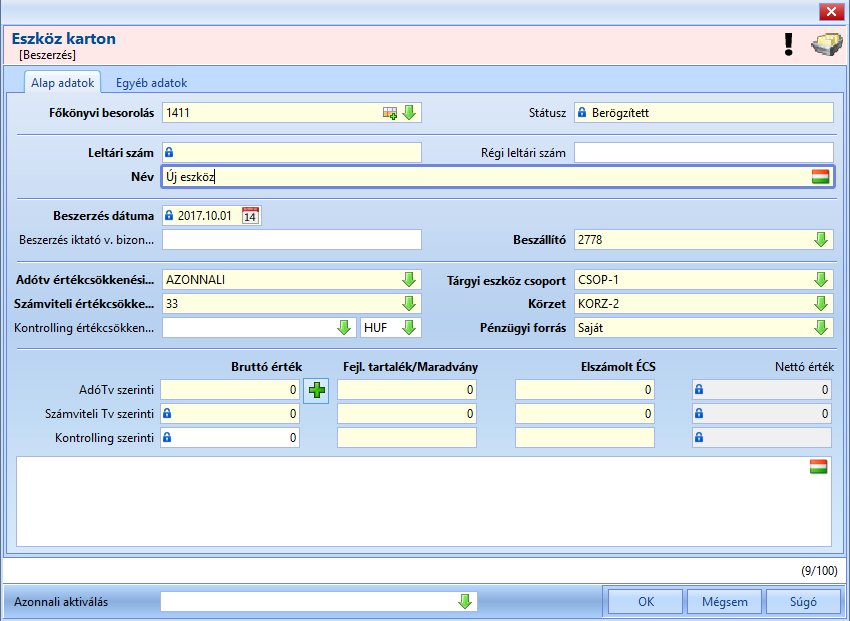
Task: Click Számviteli Tv Fejl. tartalék field
Action: point(407,413)
